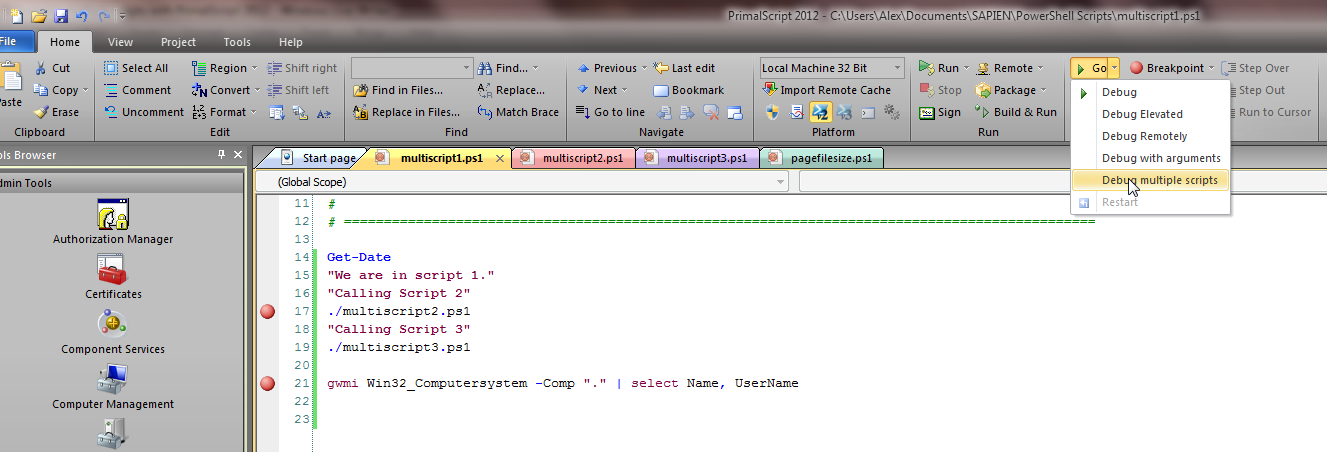The image size is (1327, 452).
Task: Switch to multiscript2.ps1 tab
Action: coord(575,158)
